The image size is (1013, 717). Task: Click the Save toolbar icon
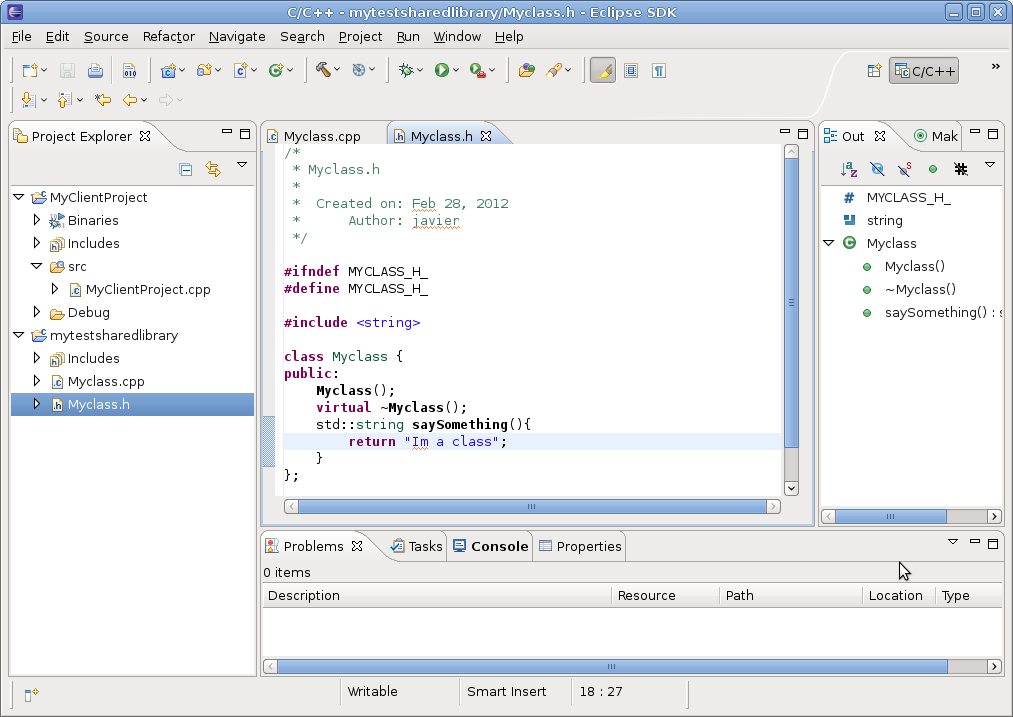pyautogui.click(x=67, y=70)
